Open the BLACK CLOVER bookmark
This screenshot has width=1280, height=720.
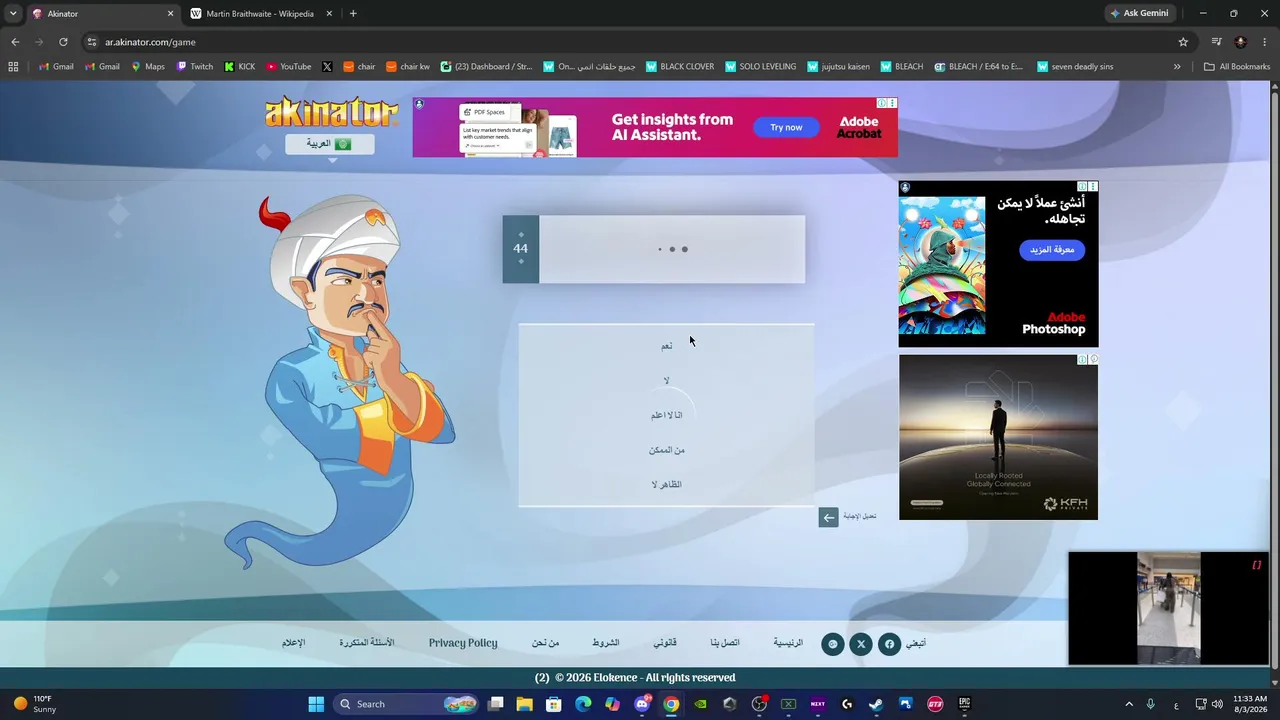click(x=680, y=67)
